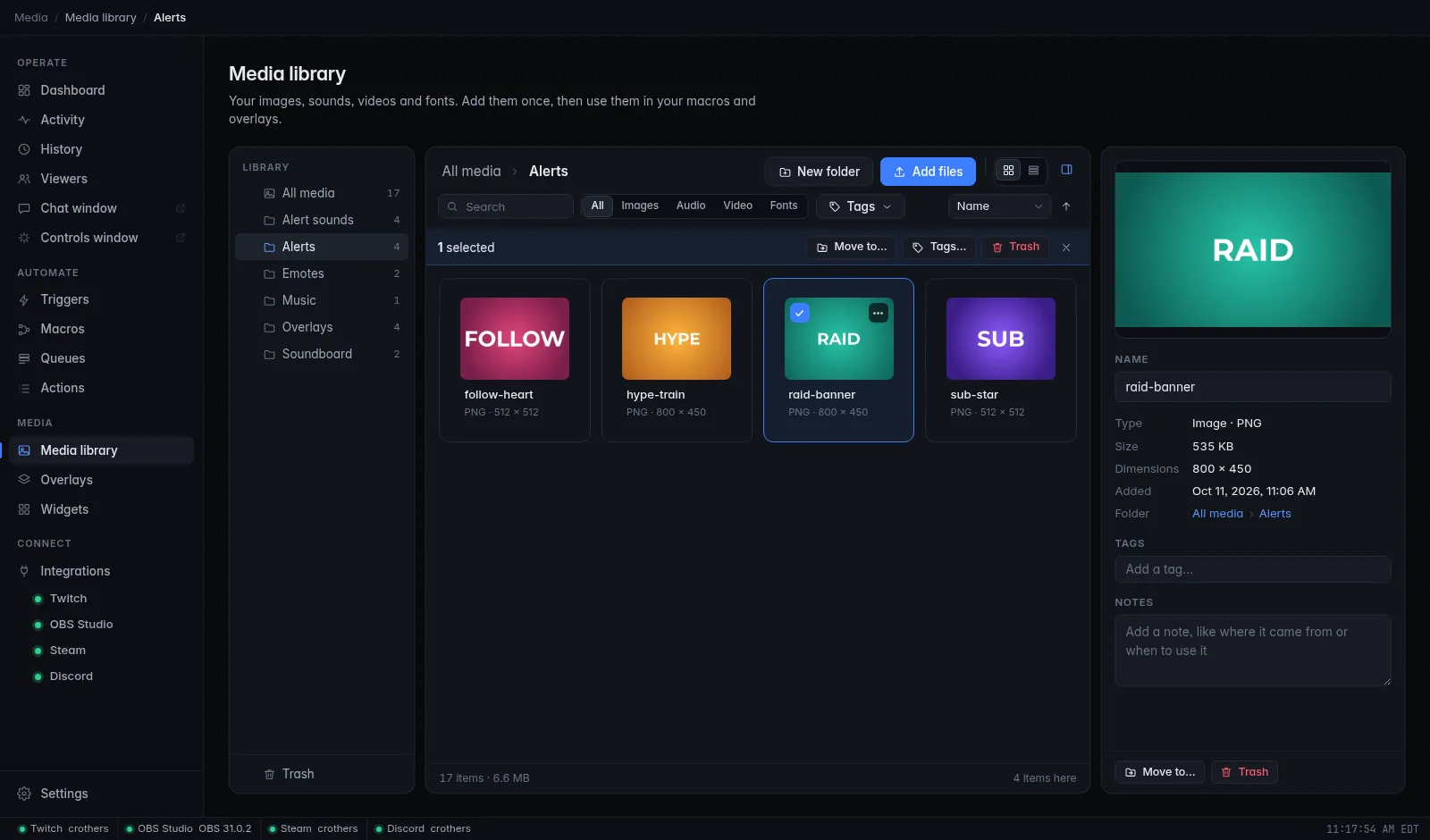Open the Name sort dropdown
The width and height of the screenshot is (1430, 840).
1000,206
